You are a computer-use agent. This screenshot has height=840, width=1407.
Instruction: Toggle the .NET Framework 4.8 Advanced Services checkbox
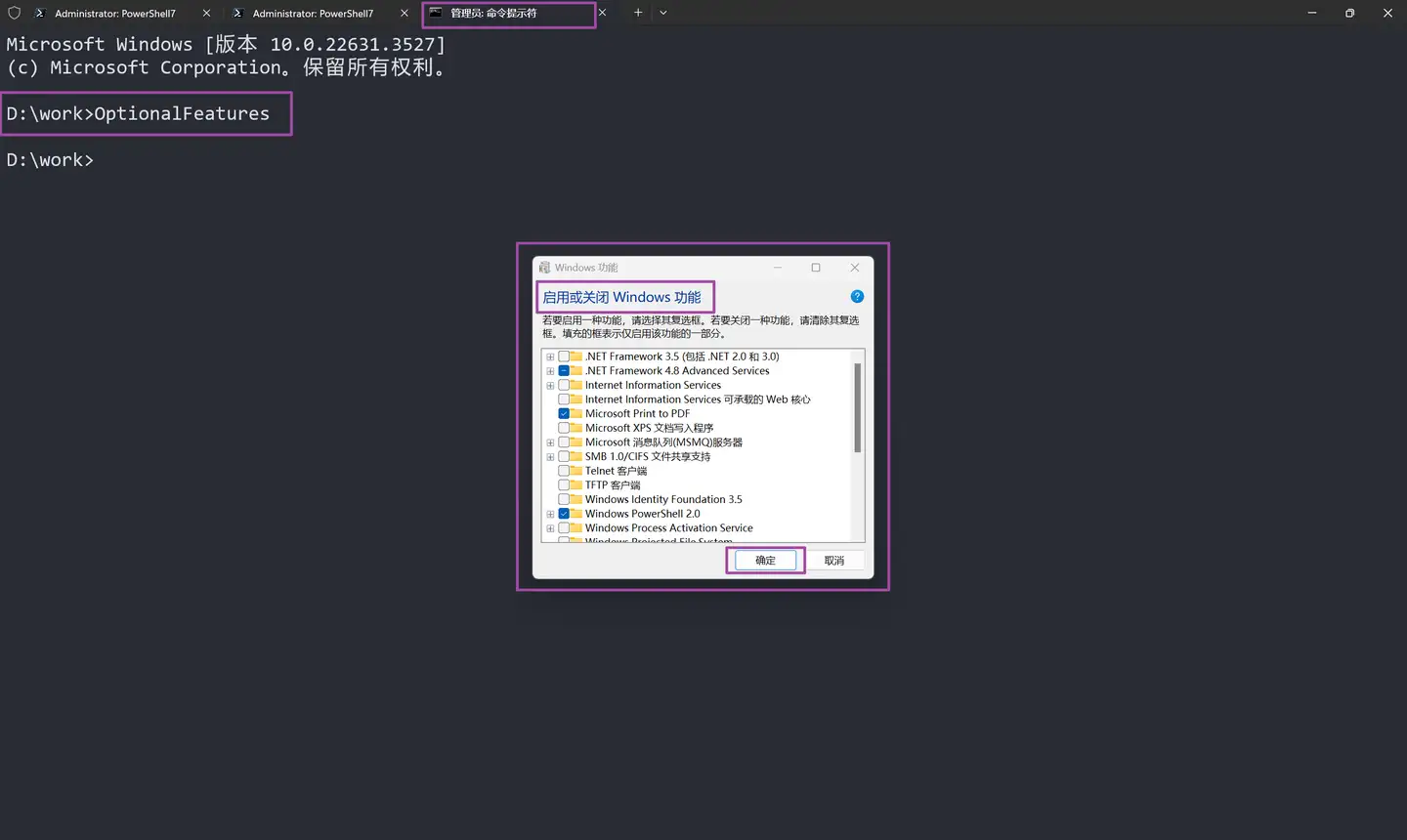564,371
